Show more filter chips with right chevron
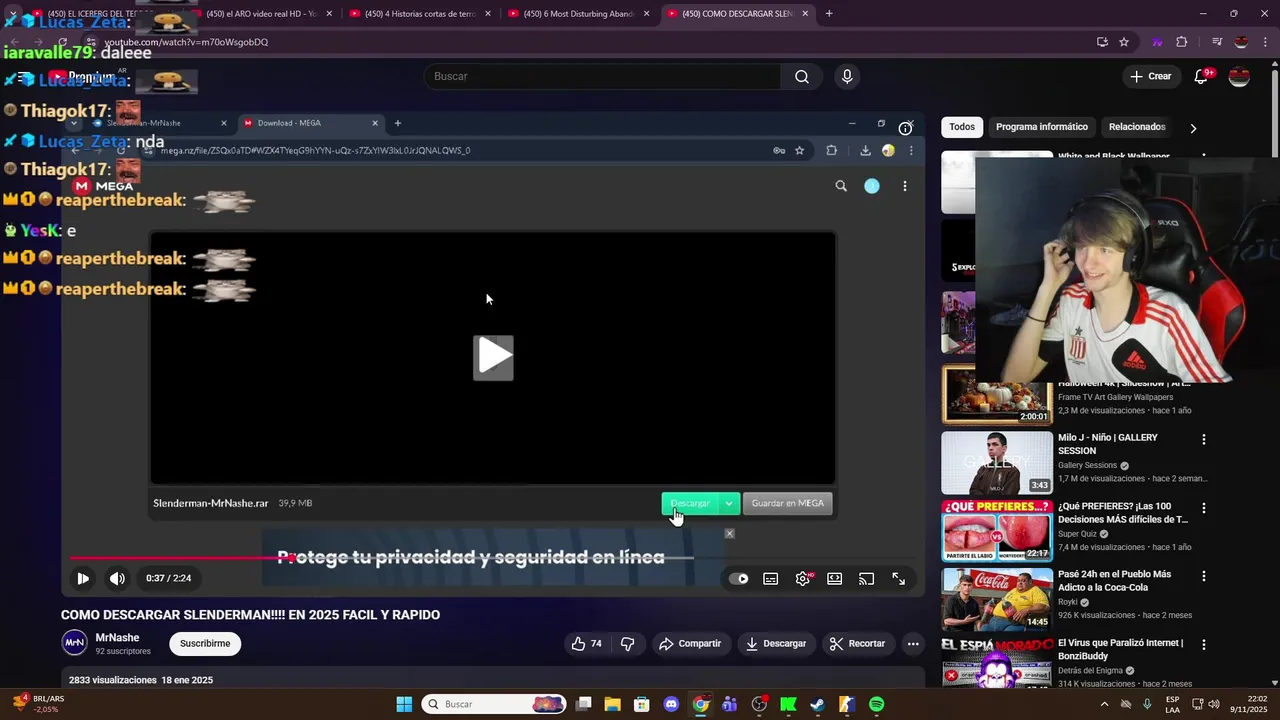 1192,128
